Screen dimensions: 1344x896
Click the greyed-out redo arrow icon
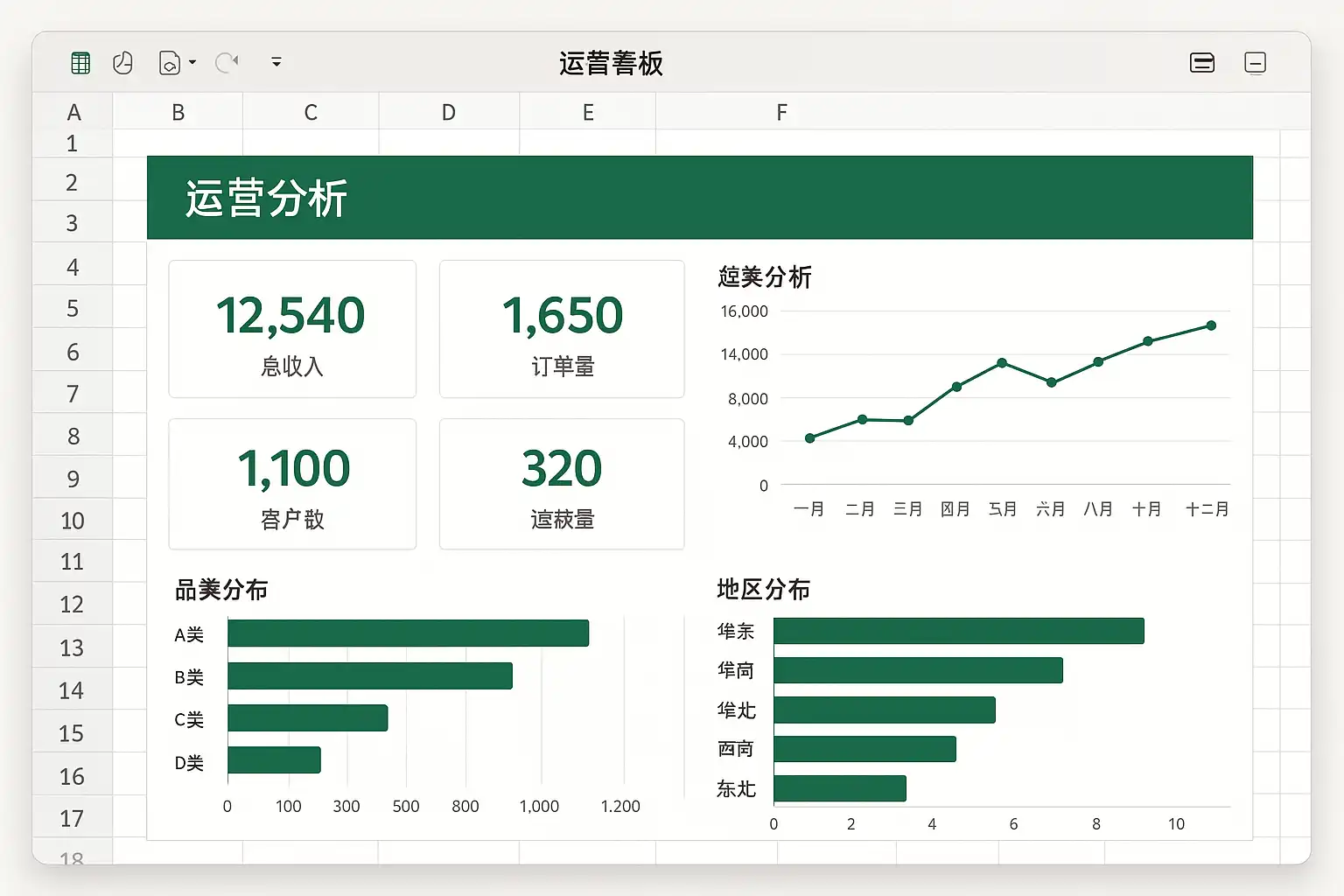[x=227, y=63]
